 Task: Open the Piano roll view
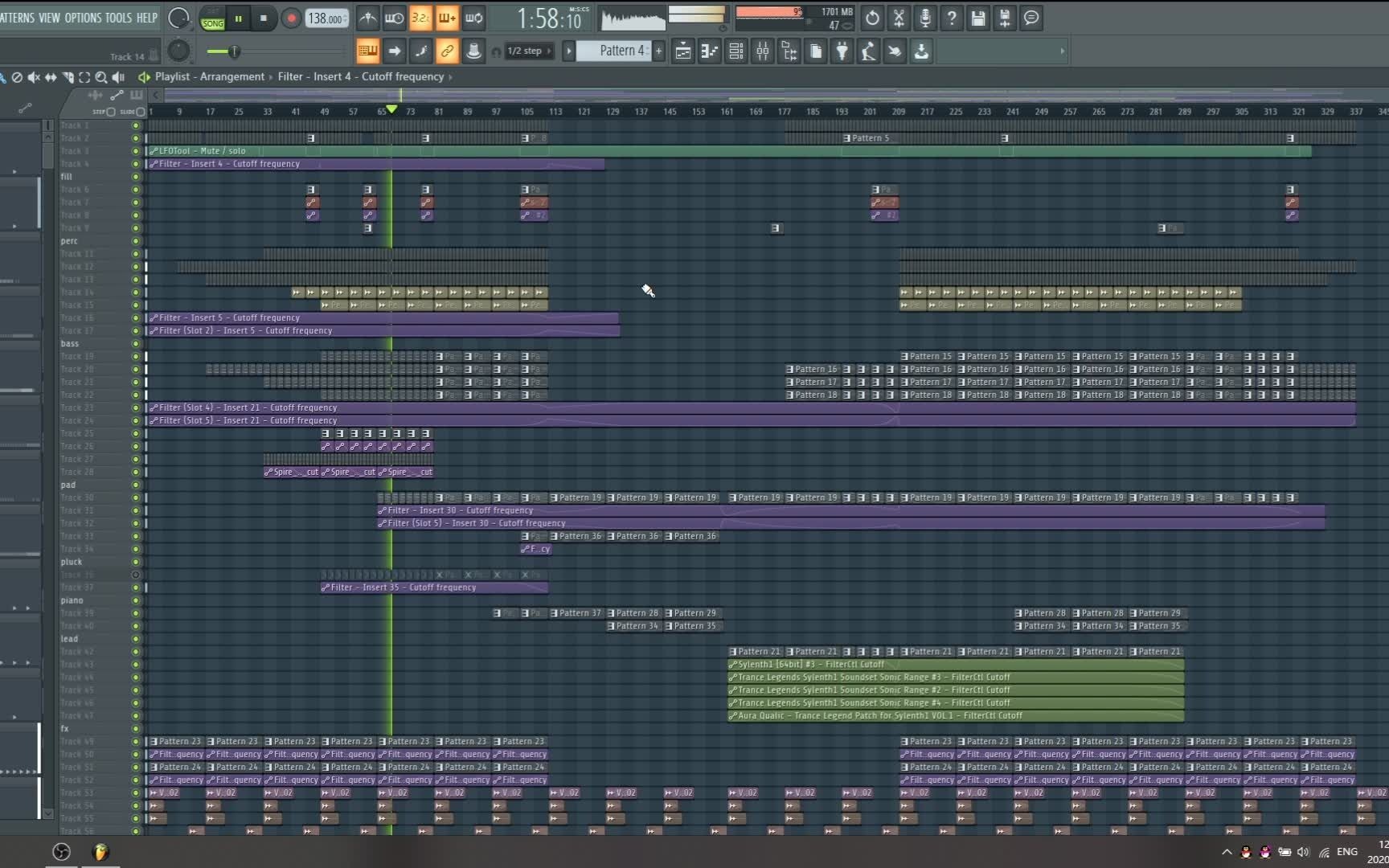(710, 51)
